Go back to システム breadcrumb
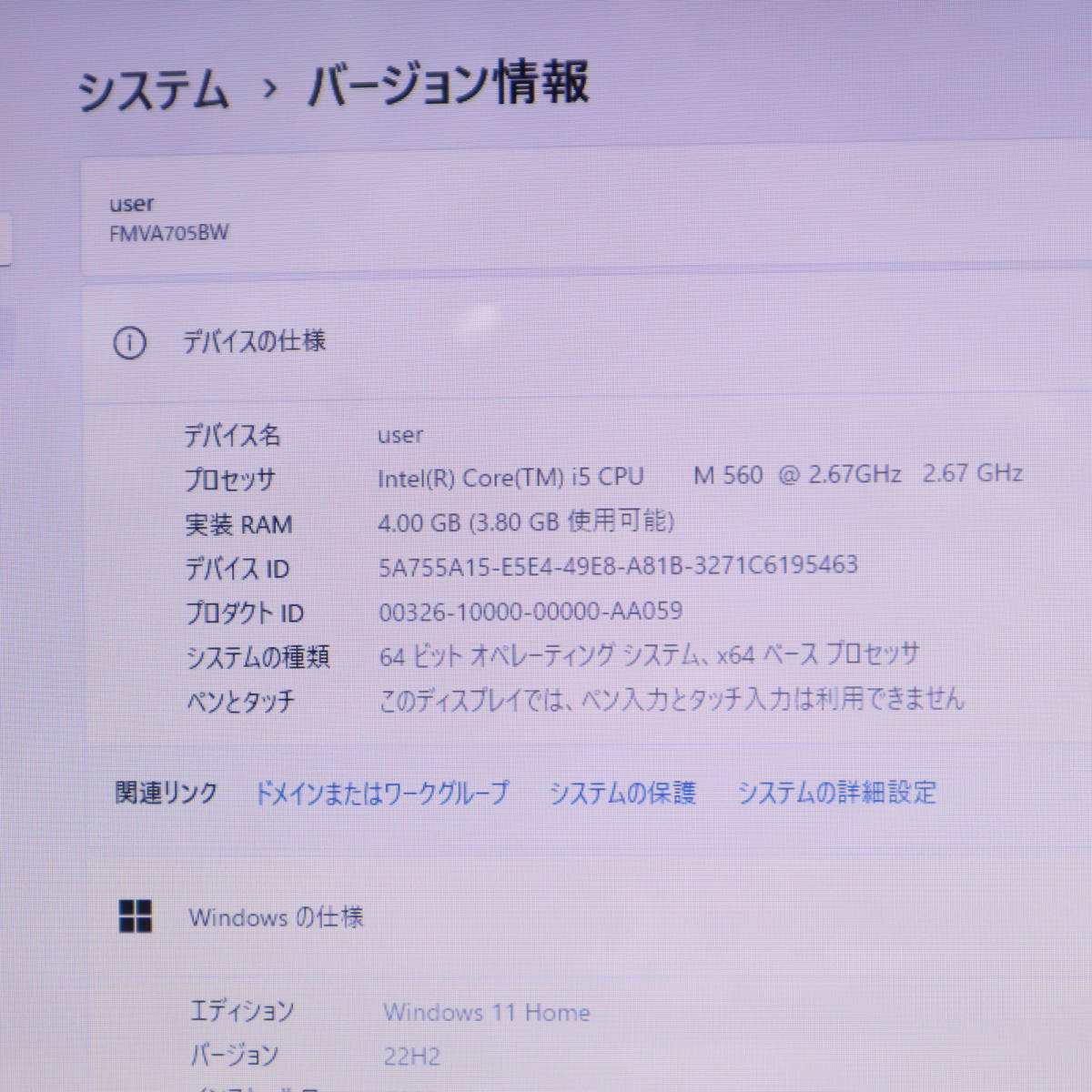Viewport: 1092px width, 1092px height. [153, 92]
